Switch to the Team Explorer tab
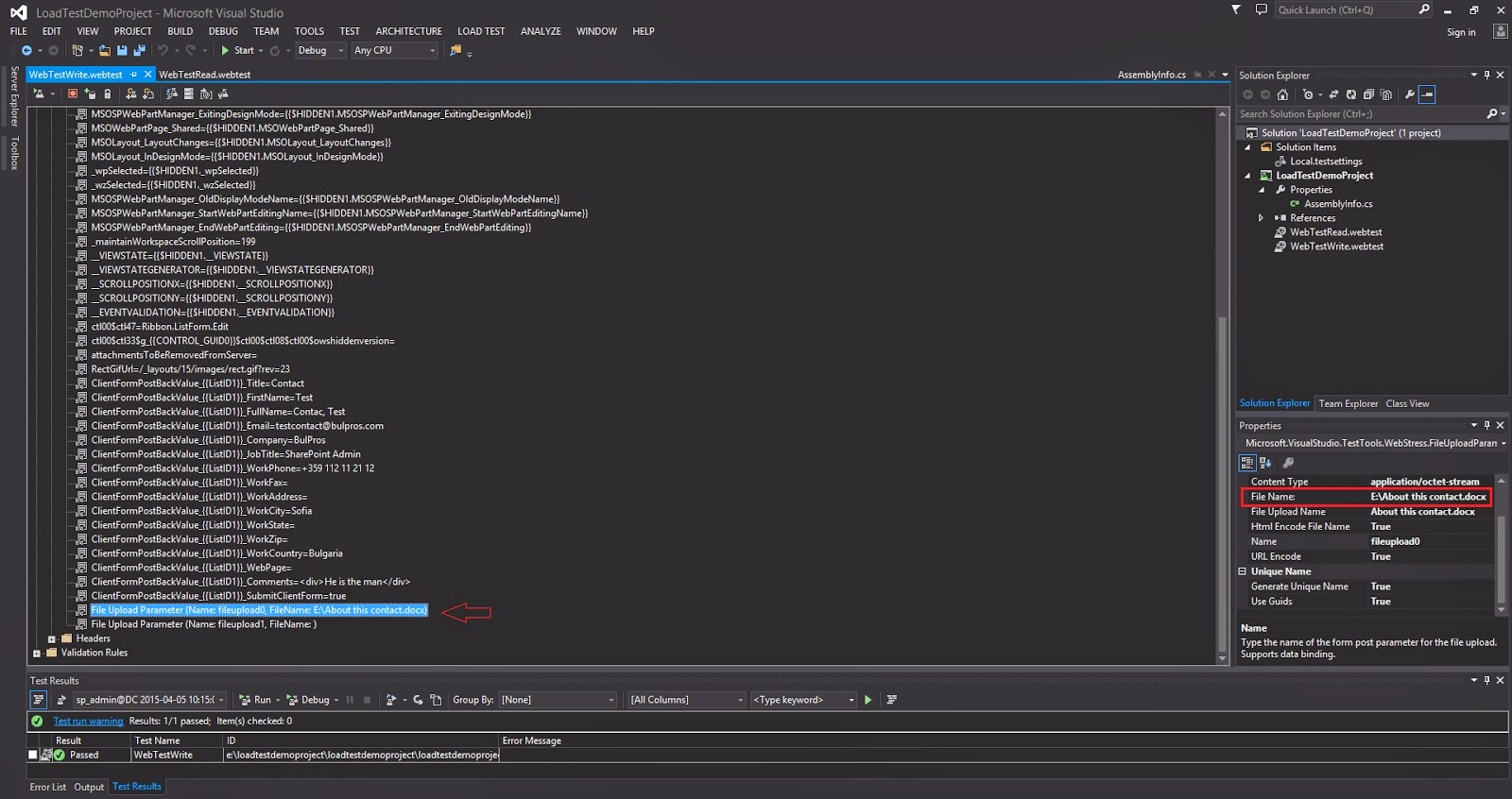Viewport: 1512px width, 799px height. [1349, 403]
